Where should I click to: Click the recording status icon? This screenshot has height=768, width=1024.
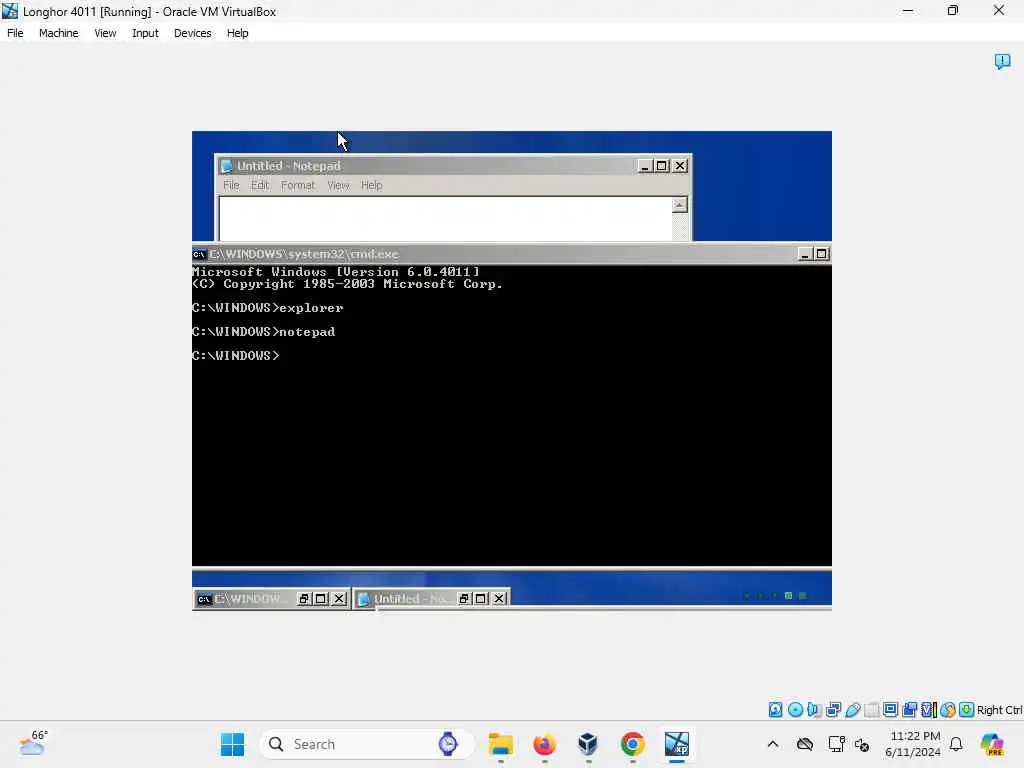[909, 710]
